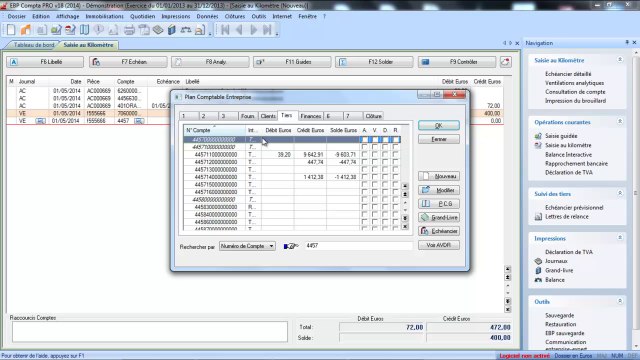
Task: Collapse the Saisie au Kilomètre navigation section
Action: coord(620,60)
